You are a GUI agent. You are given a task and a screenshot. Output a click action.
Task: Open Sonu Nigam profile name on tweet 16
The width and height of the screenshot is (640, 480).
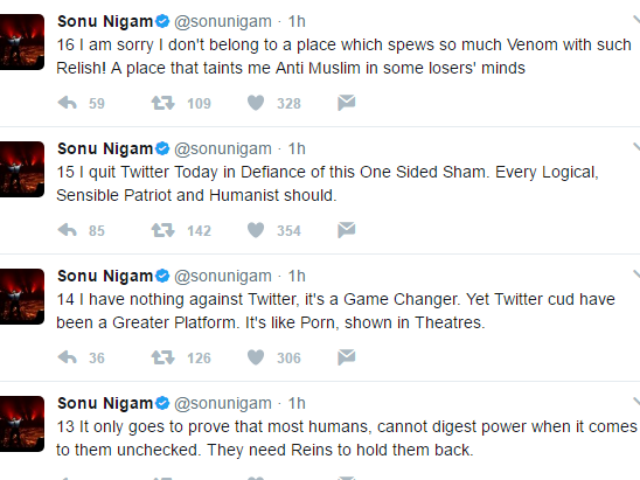point(105,21)
